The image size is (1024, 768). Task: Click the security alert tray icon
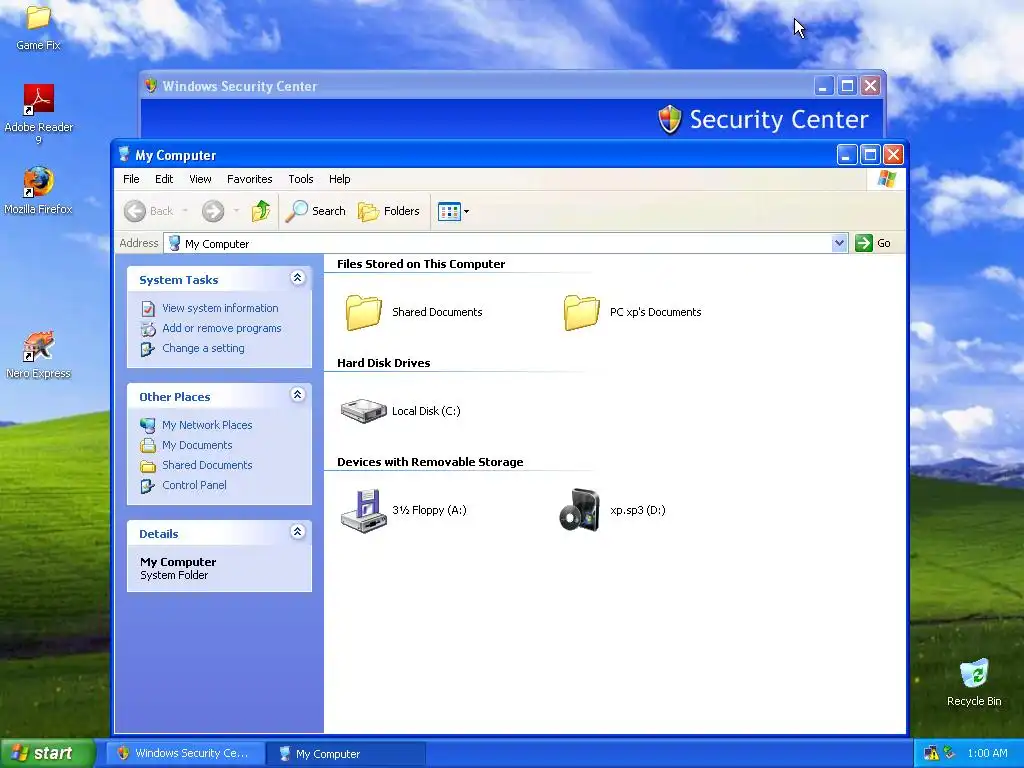(931, 753)
